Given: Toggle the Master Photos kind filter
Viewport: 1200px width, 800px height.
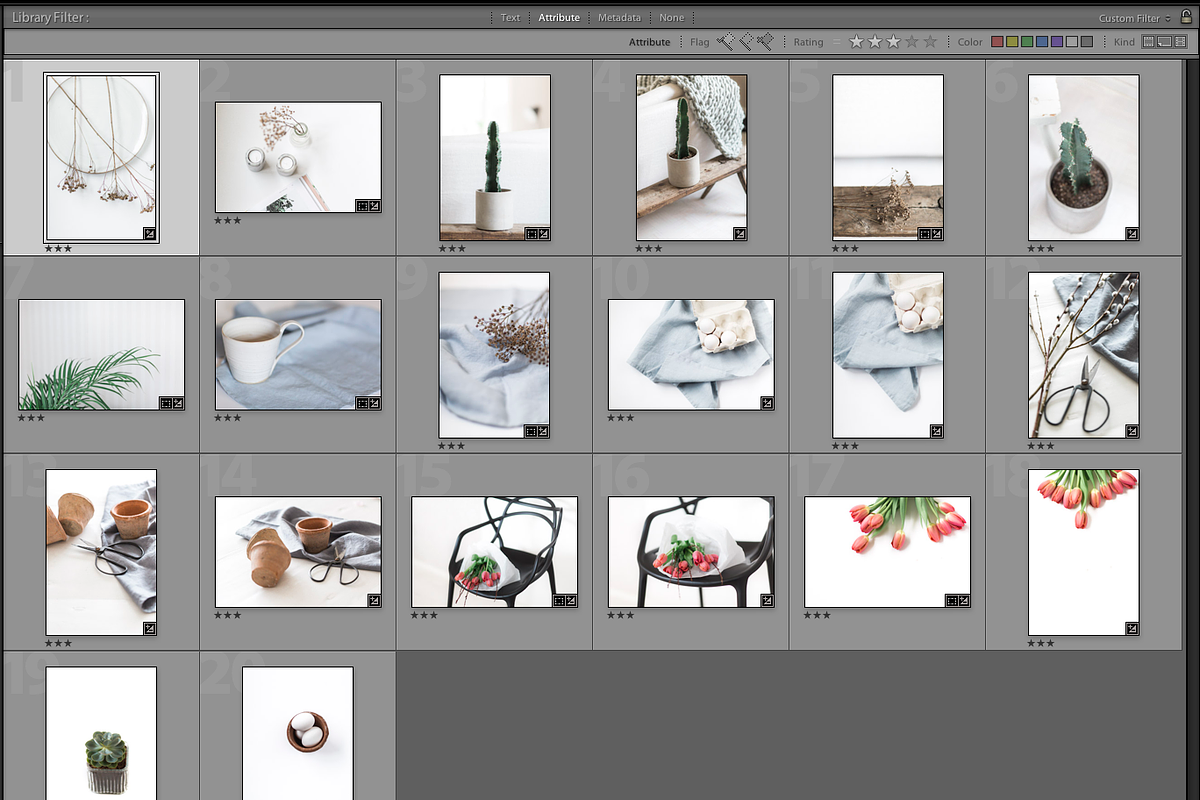Looking at the screenshot, I should pyautogui.click(x=1149, y=42).
